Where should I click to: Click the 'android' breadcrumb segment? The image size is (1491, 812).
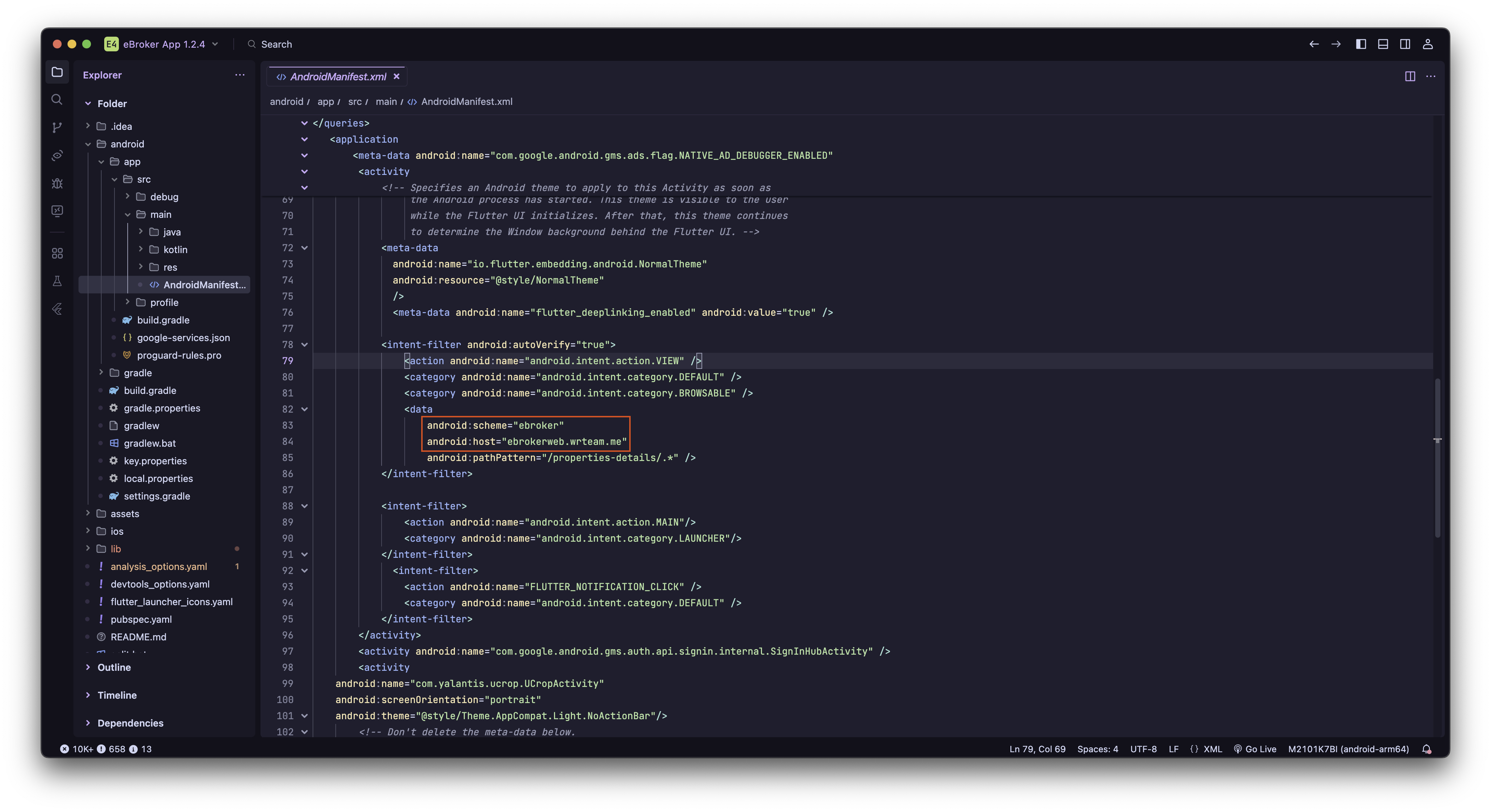(x=287, y=102)
